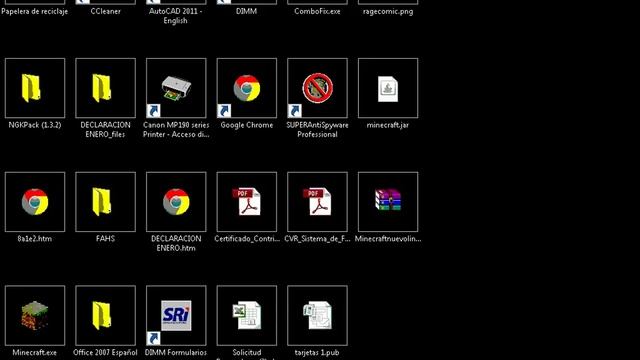Open the FAHS folder
This screenshot has height=360, width=640.
tap(105, 202)
